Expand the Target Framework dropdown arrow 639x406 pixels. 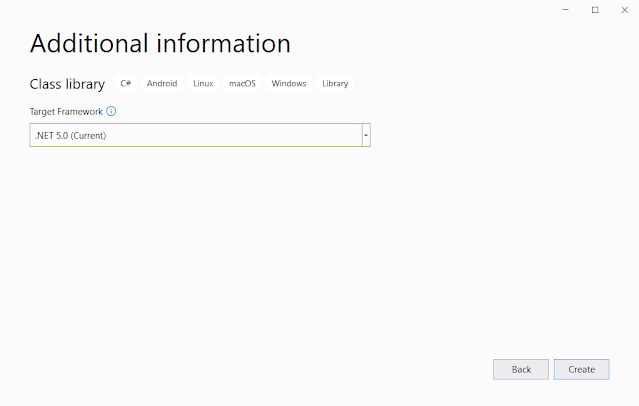366,135
